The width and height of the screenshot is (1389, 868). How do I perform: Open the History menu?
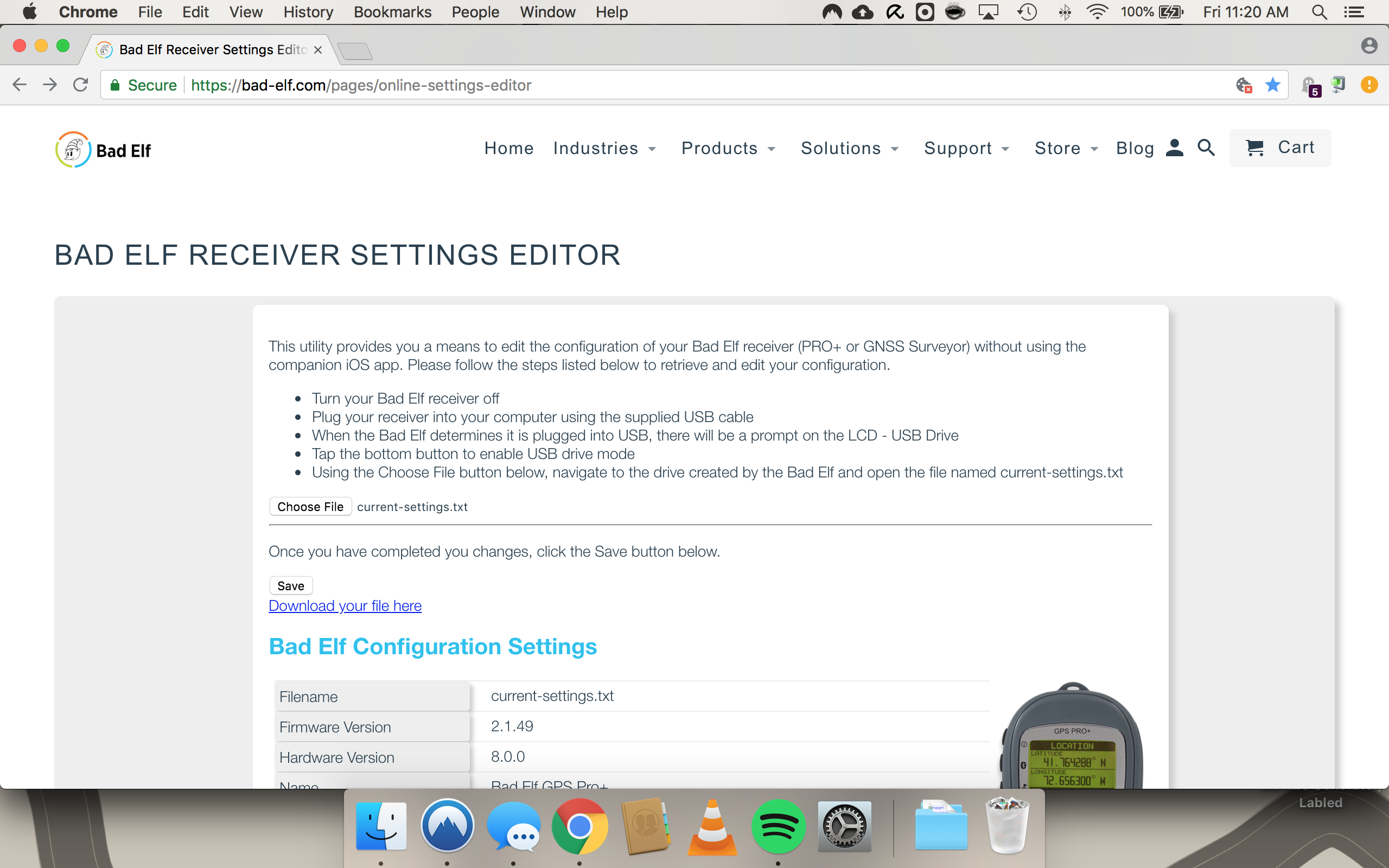(308, 12)
